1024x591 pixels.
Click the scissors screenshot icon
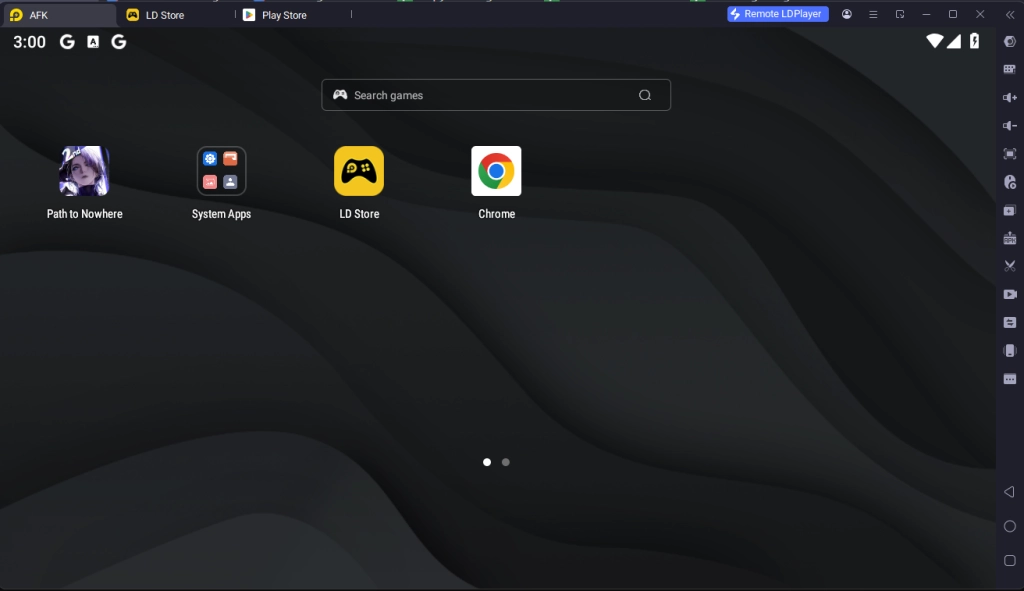1010,266
